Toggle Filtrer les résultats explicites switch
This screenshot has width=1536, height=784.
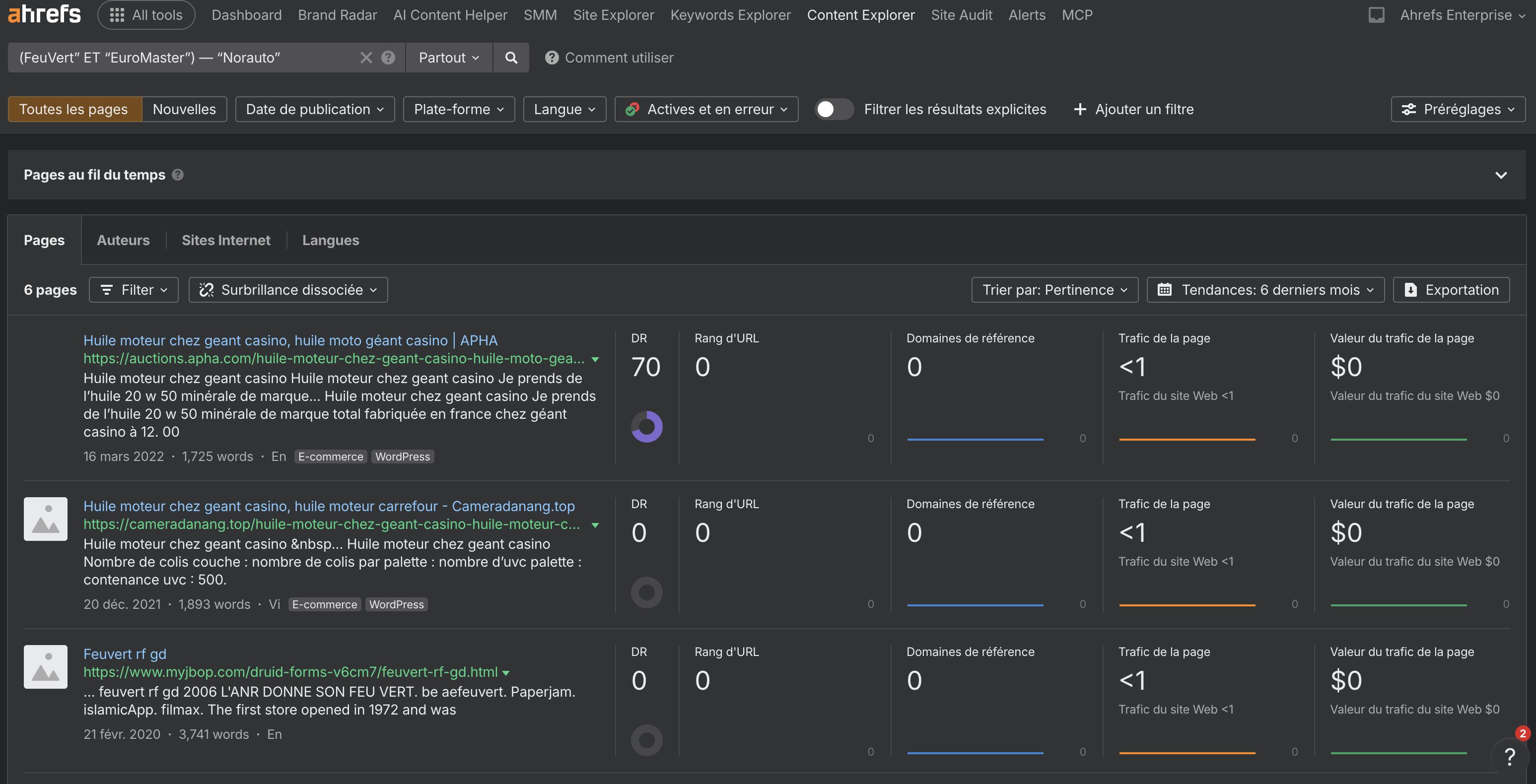point(834,109)
